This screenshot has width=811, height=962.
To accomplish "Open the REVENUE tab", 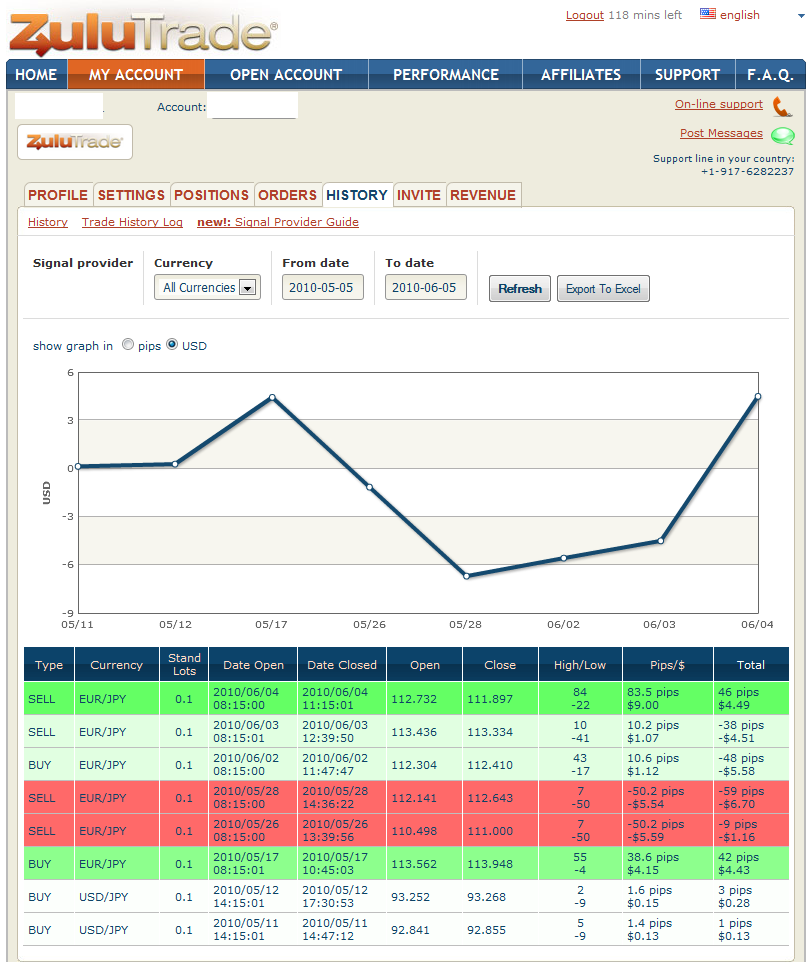I will click(483, 195).
